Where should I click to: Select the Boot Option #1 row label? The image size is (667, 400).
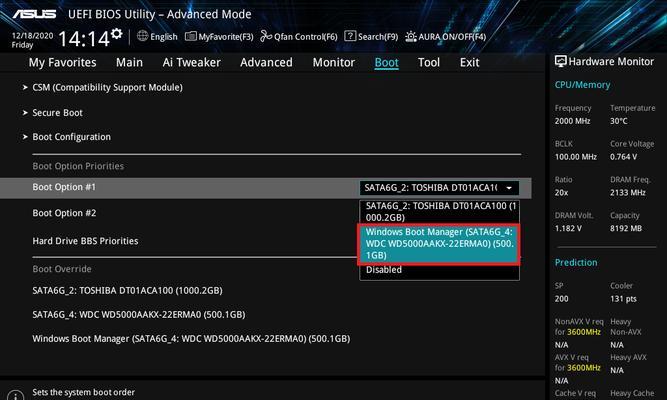pos(64,187)
